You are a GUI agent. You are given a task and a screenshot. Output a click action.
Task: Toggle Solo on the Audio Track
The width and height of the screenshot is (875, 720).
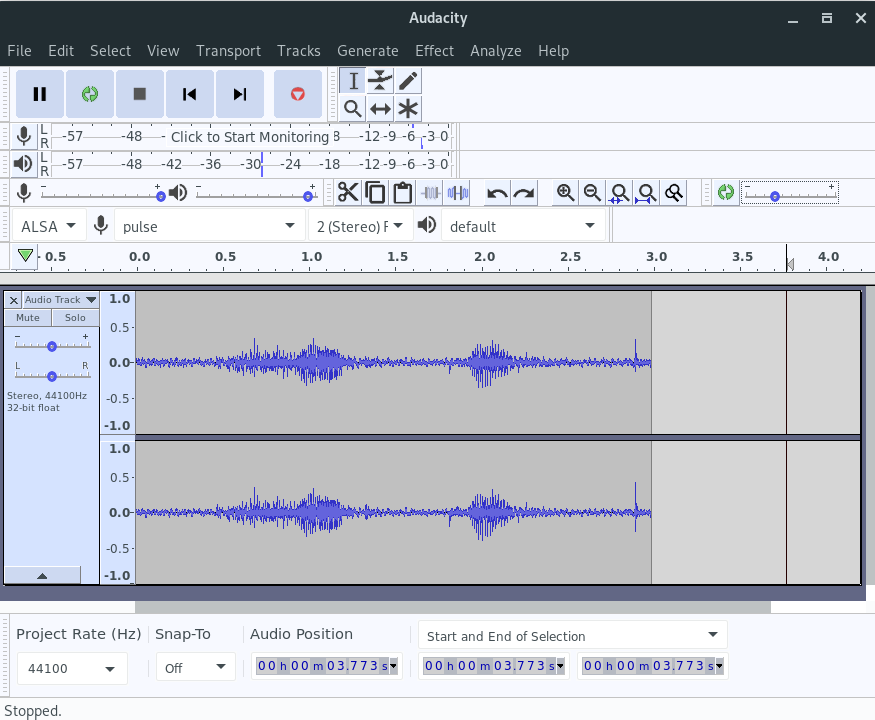(75, 318)
